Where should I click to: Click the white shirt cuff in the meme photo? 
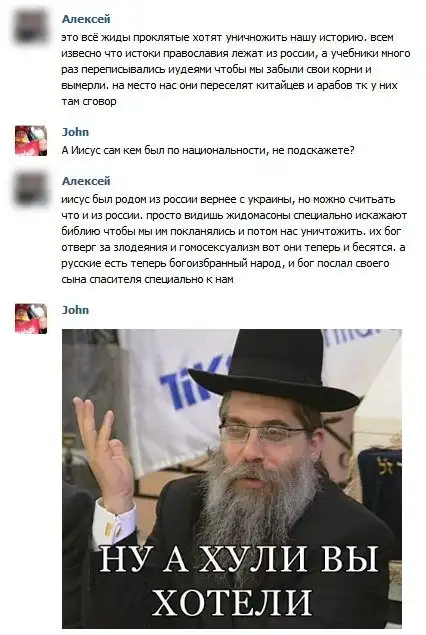112,523
